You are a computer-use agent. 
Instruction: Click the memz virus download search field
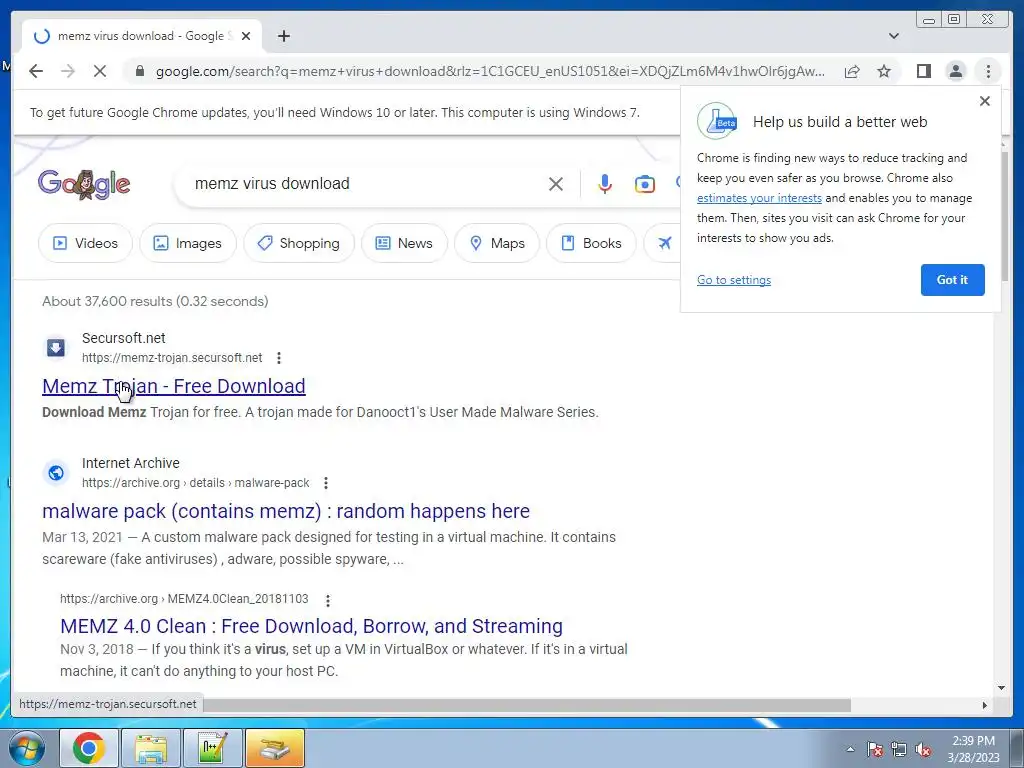366,184
